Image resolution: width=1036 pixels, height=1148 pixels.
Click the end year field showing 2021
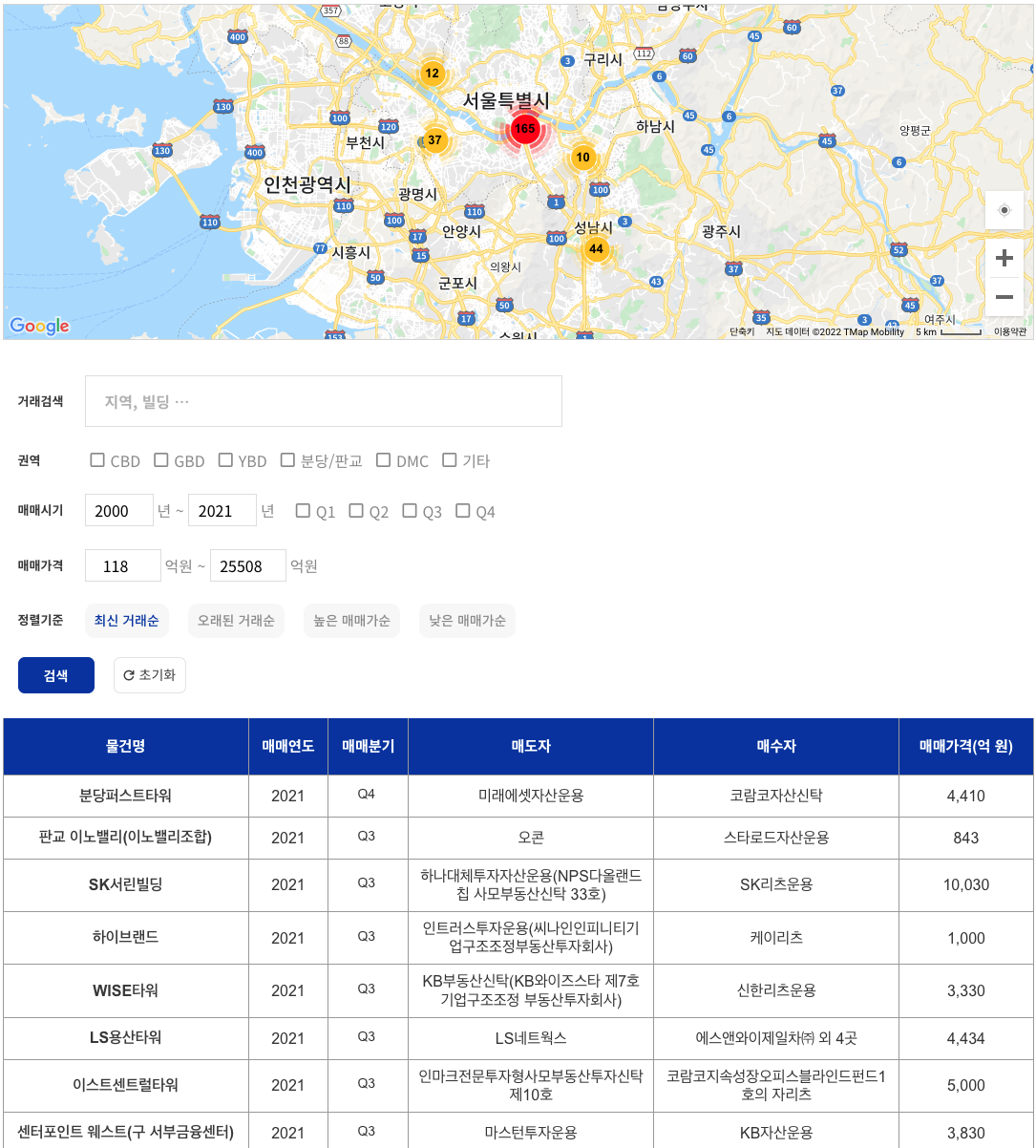pyautogui.click(x=222, y=511)
